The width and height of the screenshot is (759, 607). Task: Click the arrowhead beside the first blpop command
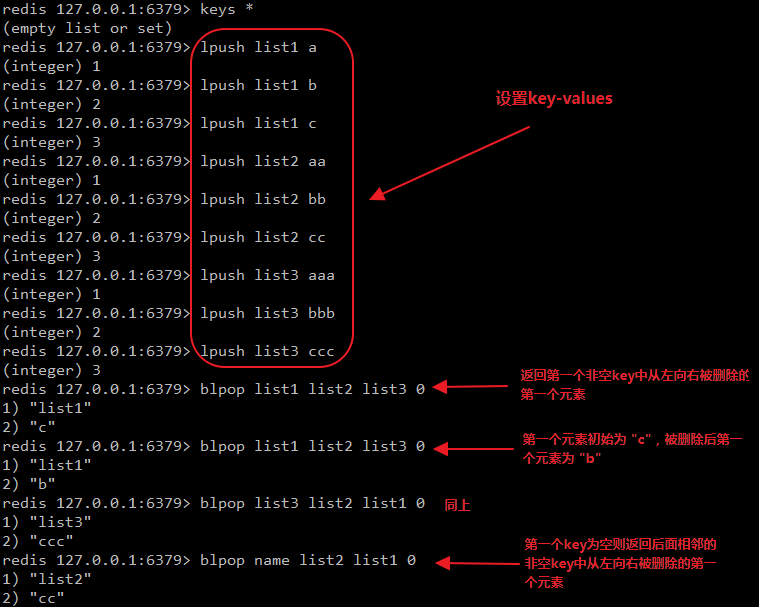tap(440, 387)
